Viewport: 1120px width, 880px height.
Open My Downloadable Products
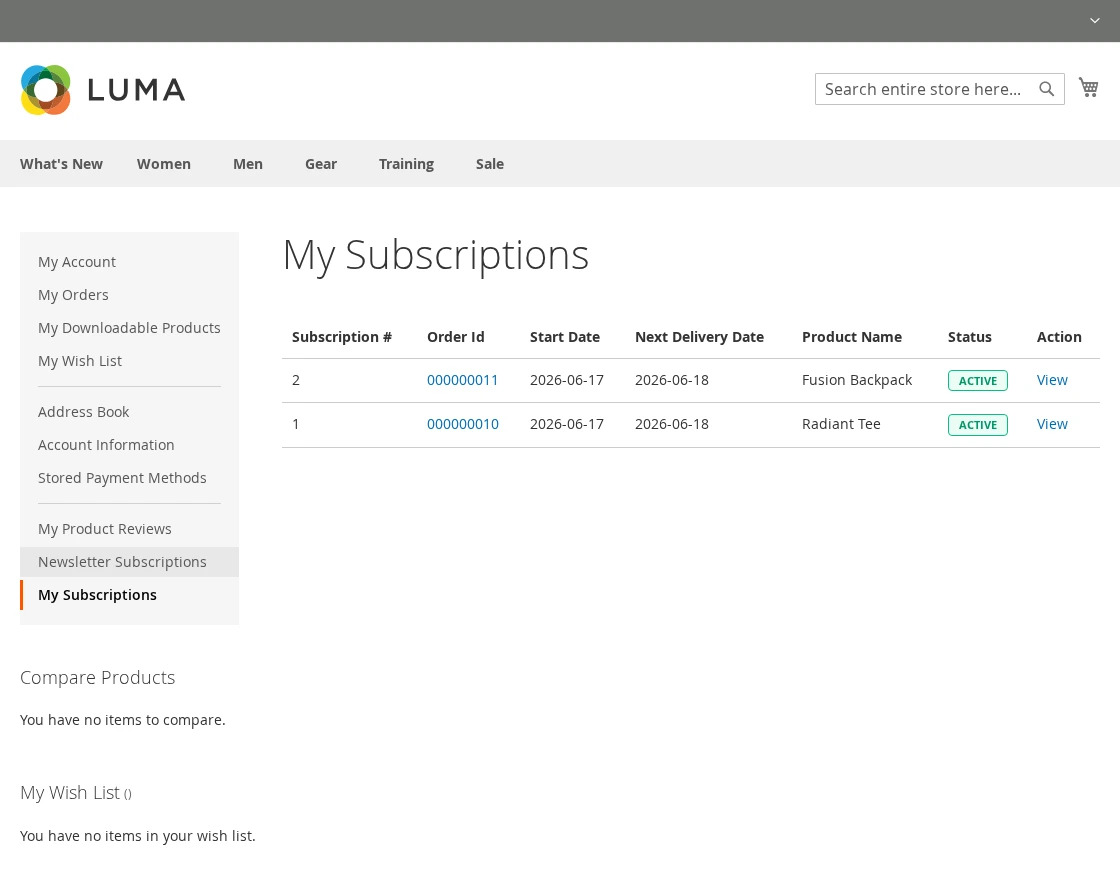point(129,328)
